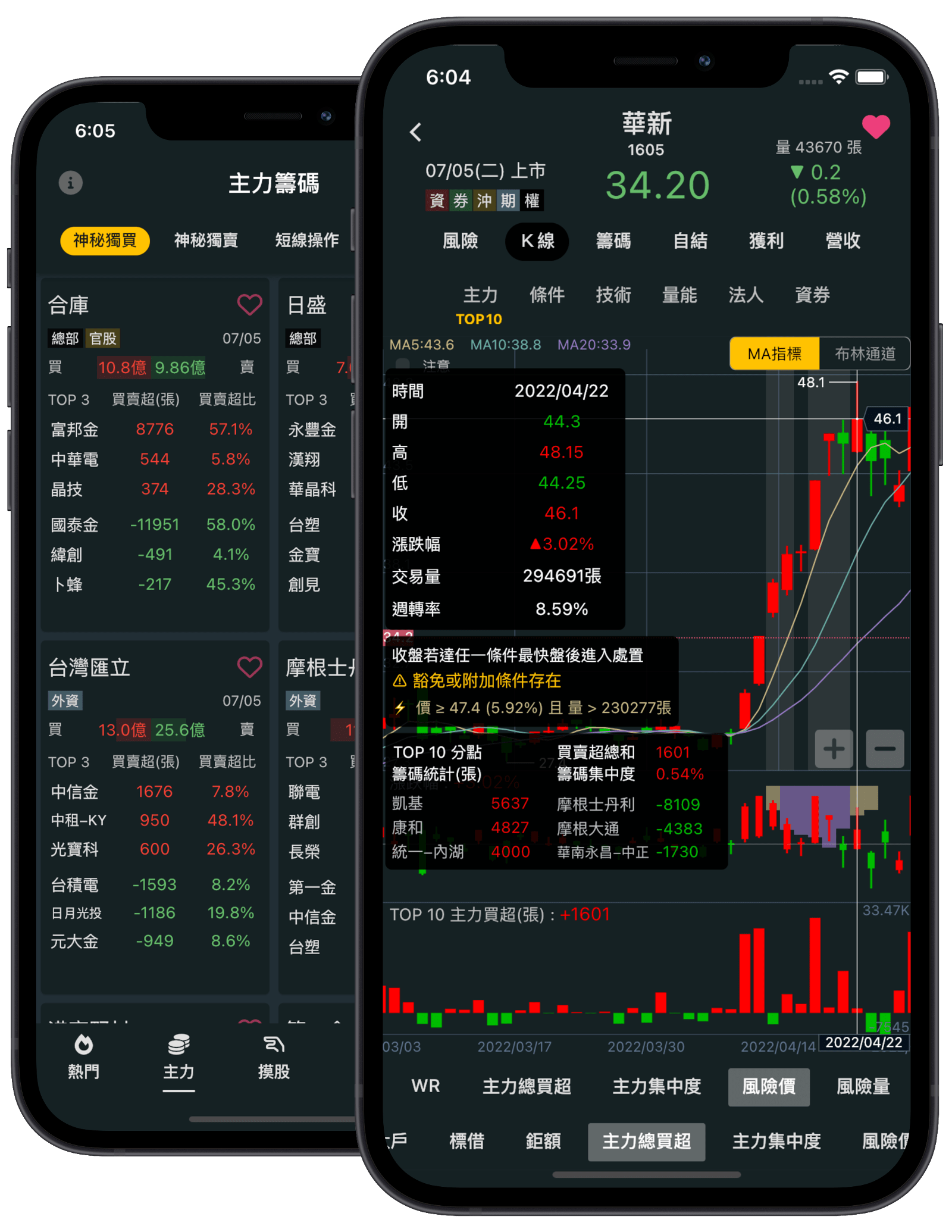Tap 官股 tag on 合庫 card
The height and width of the screenshot is (1232, 952).
point(103,339)
